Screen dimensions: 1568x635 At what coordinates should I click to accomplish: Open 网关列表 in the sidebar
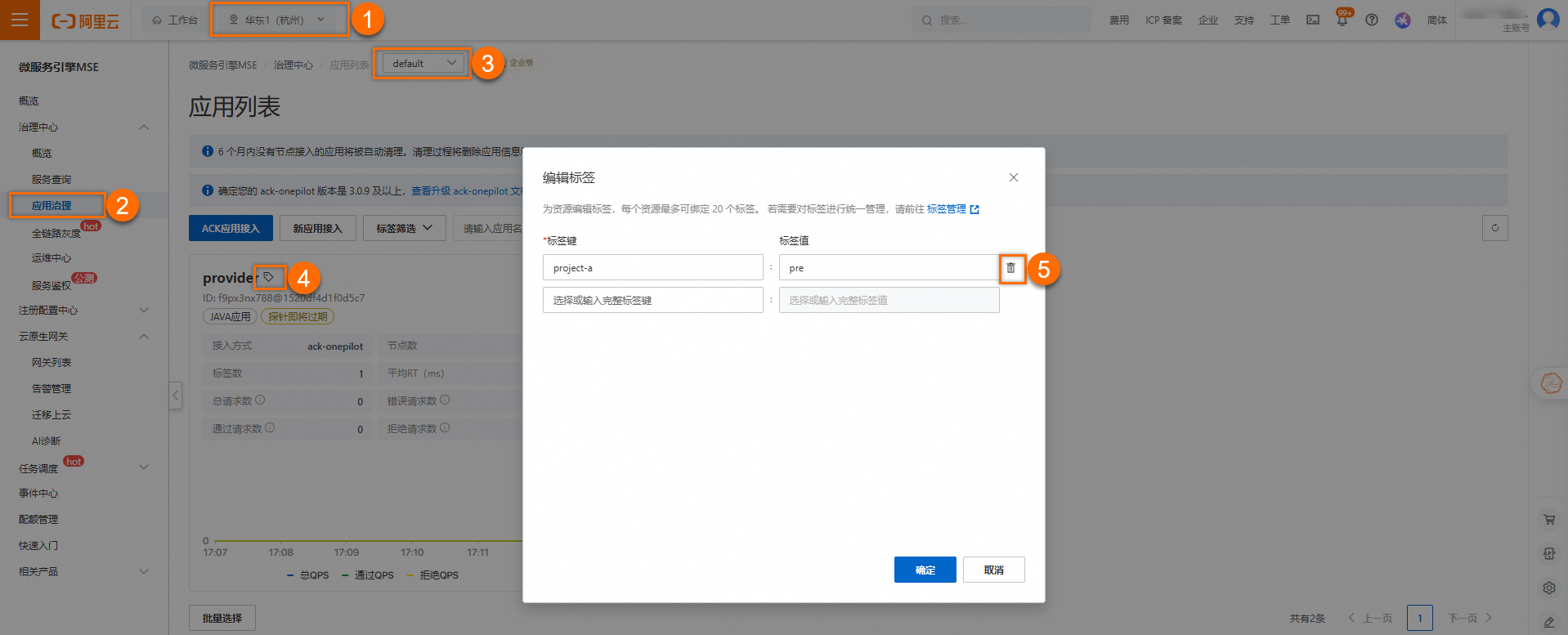52,362
